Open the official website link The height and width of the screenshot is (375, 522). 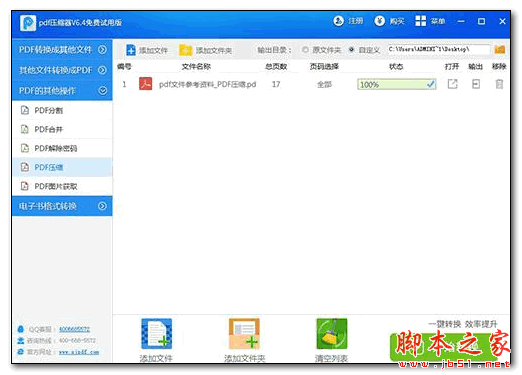click(79, 352)
